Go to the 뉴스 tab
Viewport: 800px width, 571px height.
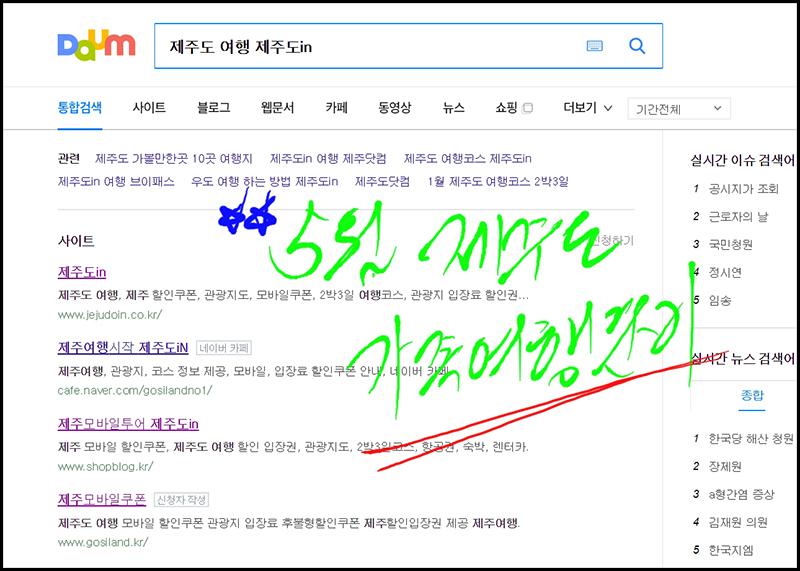[x=454, y=108]
